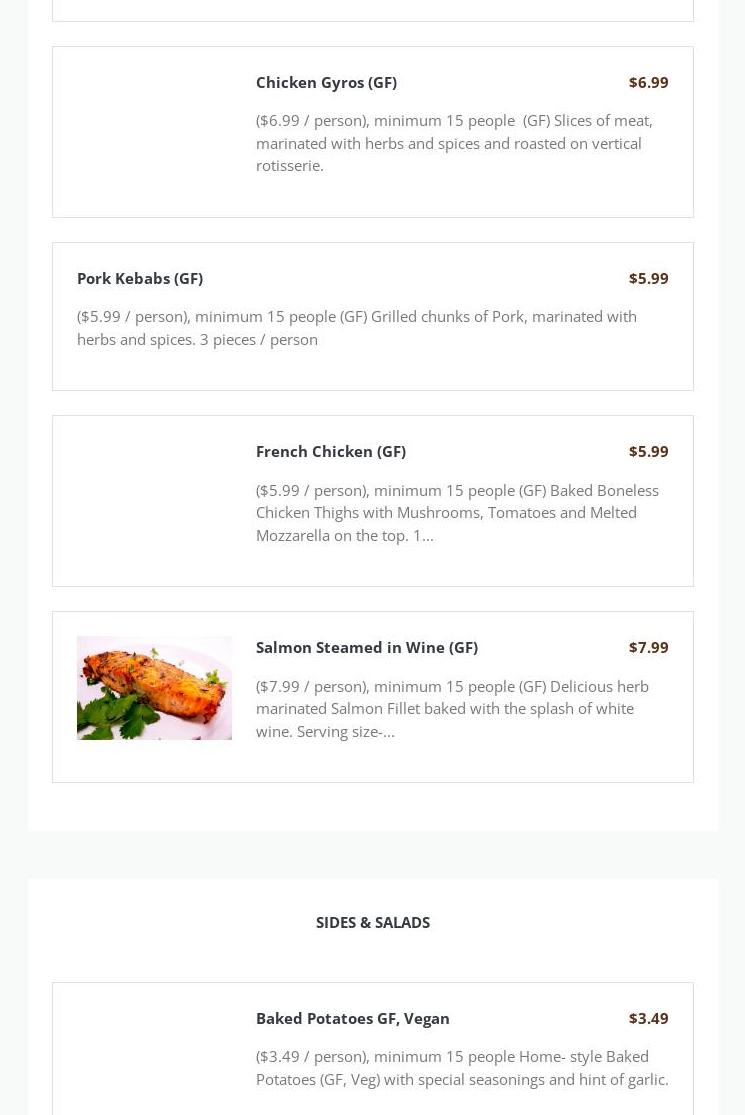Click the salmon fillet photo thumbnail

coord(154,688)
